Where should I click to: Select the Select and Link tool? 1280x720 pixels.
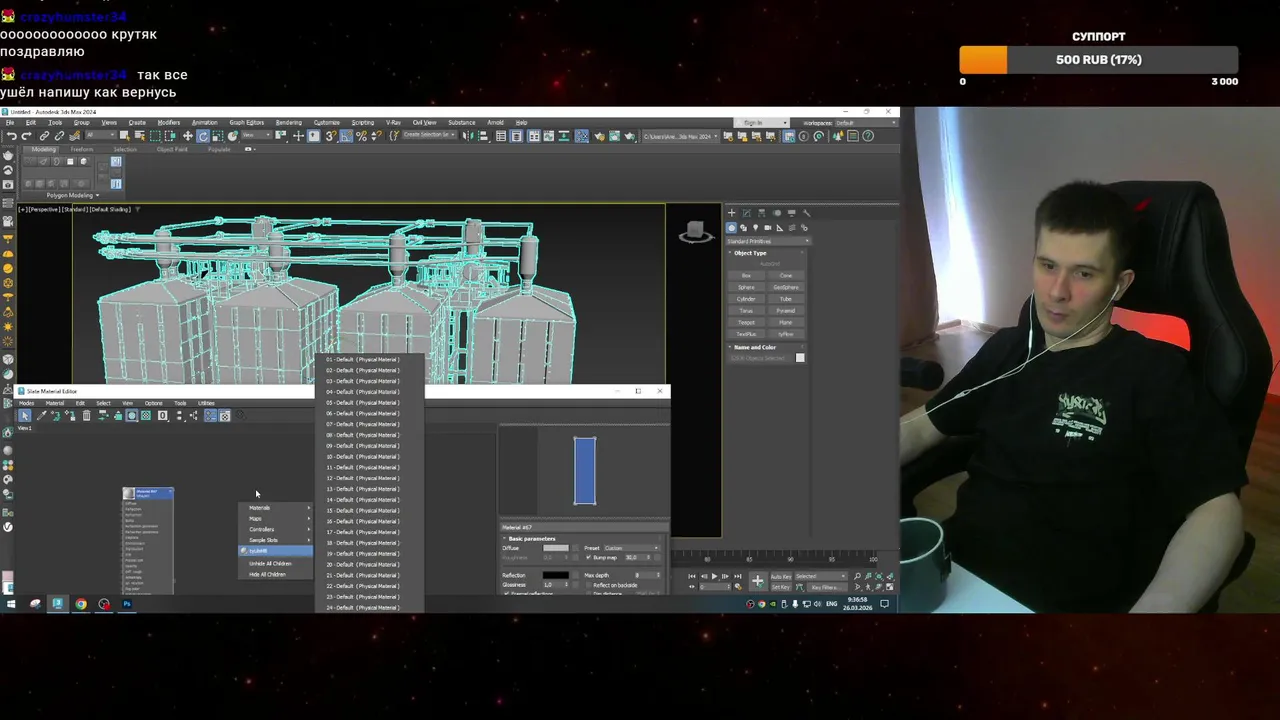click(x=44, y=136)
